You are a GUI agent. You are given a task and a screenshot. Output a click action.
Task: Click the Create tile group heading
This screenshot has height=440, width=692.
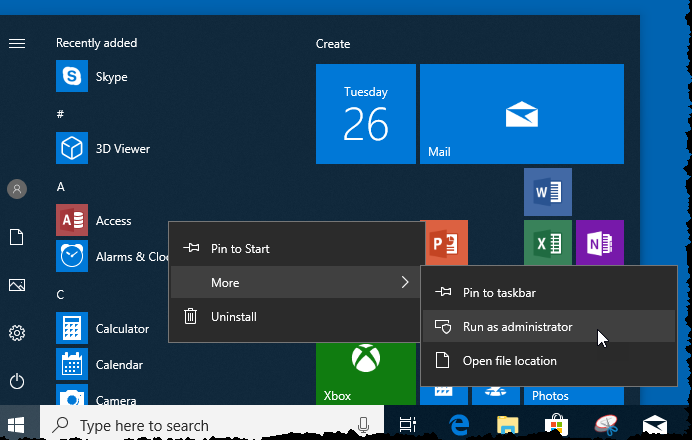pos(333,44)
